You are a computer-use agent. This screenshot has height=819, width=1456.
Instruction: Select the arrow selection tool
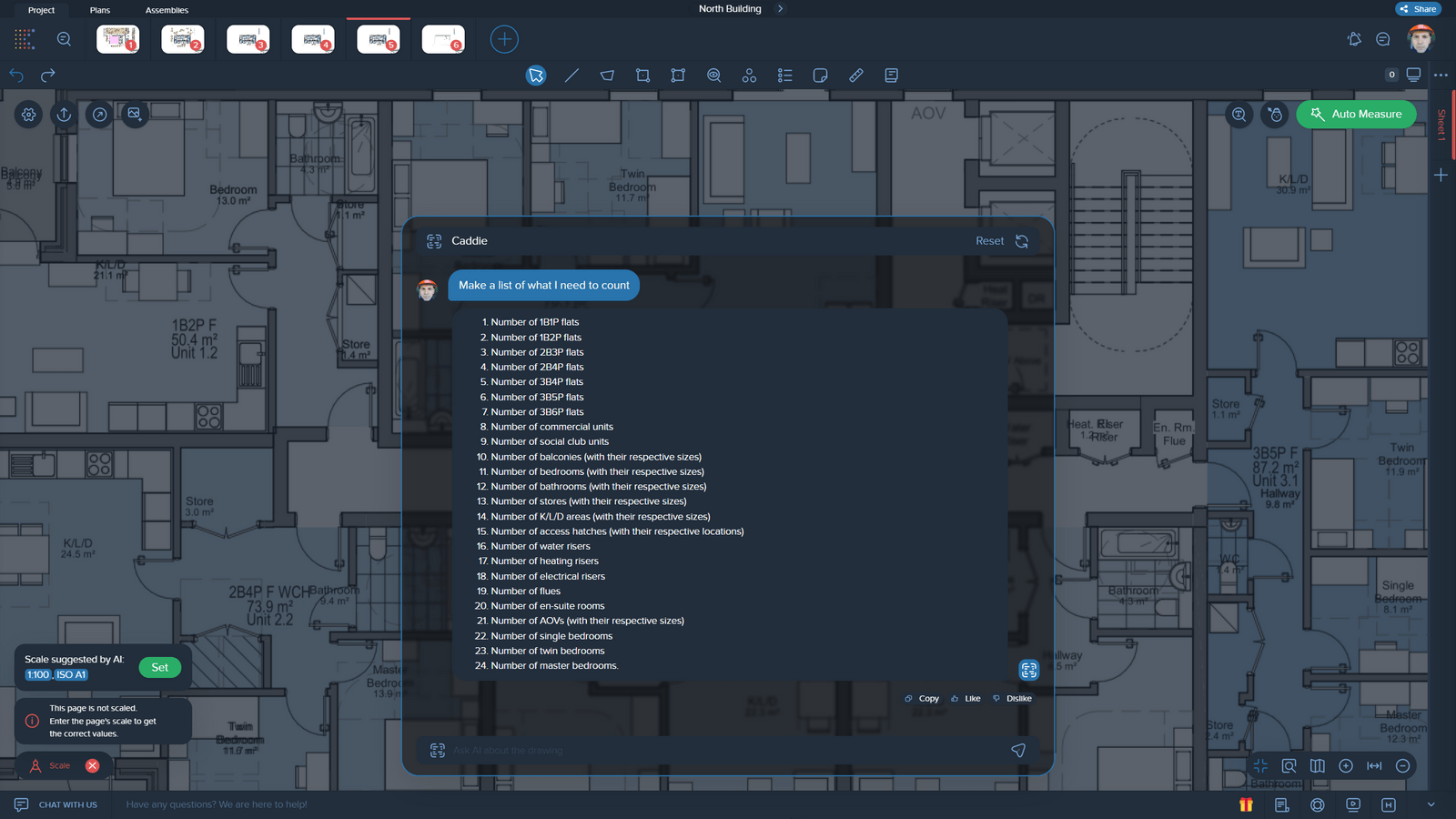pyautogui.click(x=536, y=76)
